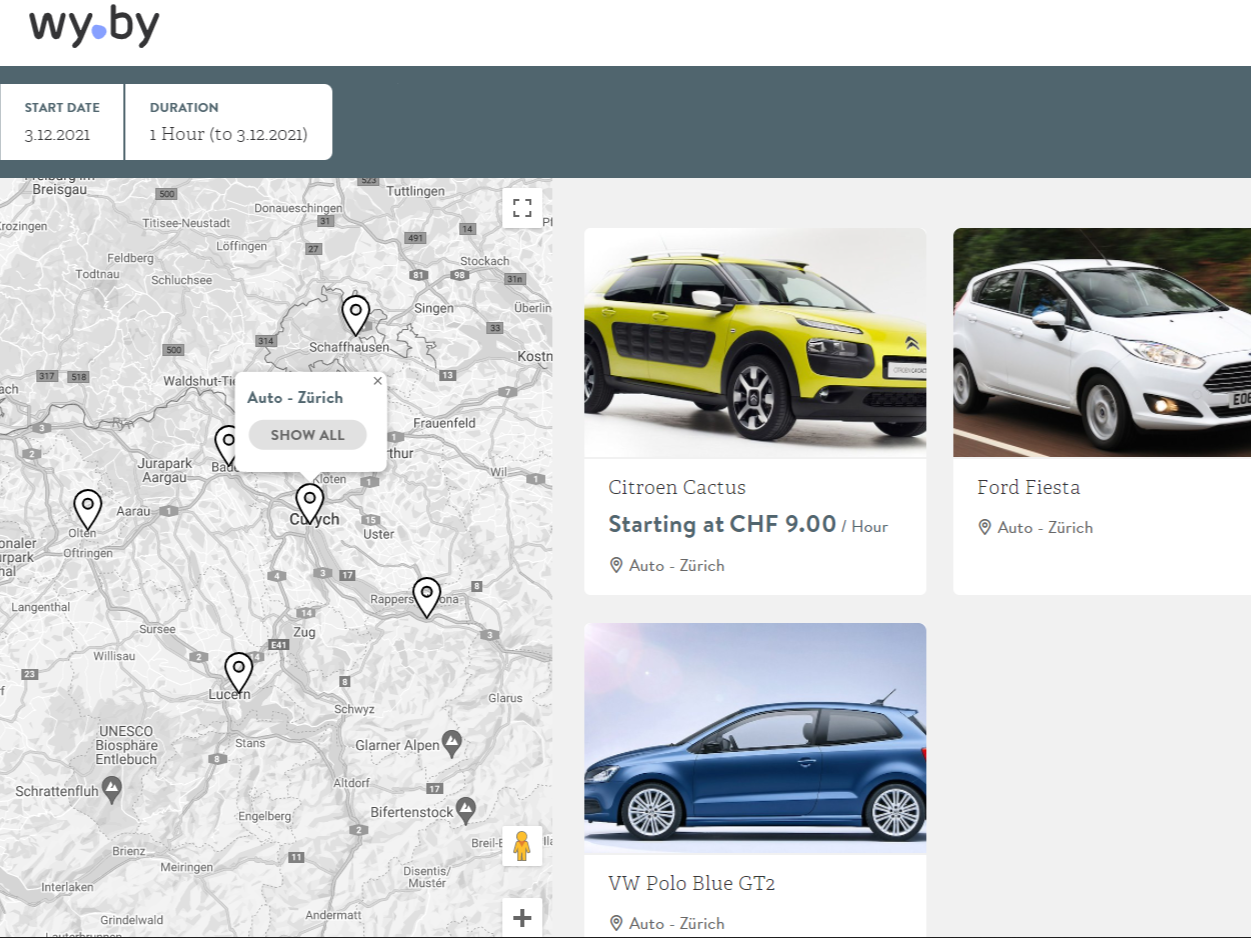
Task: Toggle fullscreen map view
Action: click(522, 208)
